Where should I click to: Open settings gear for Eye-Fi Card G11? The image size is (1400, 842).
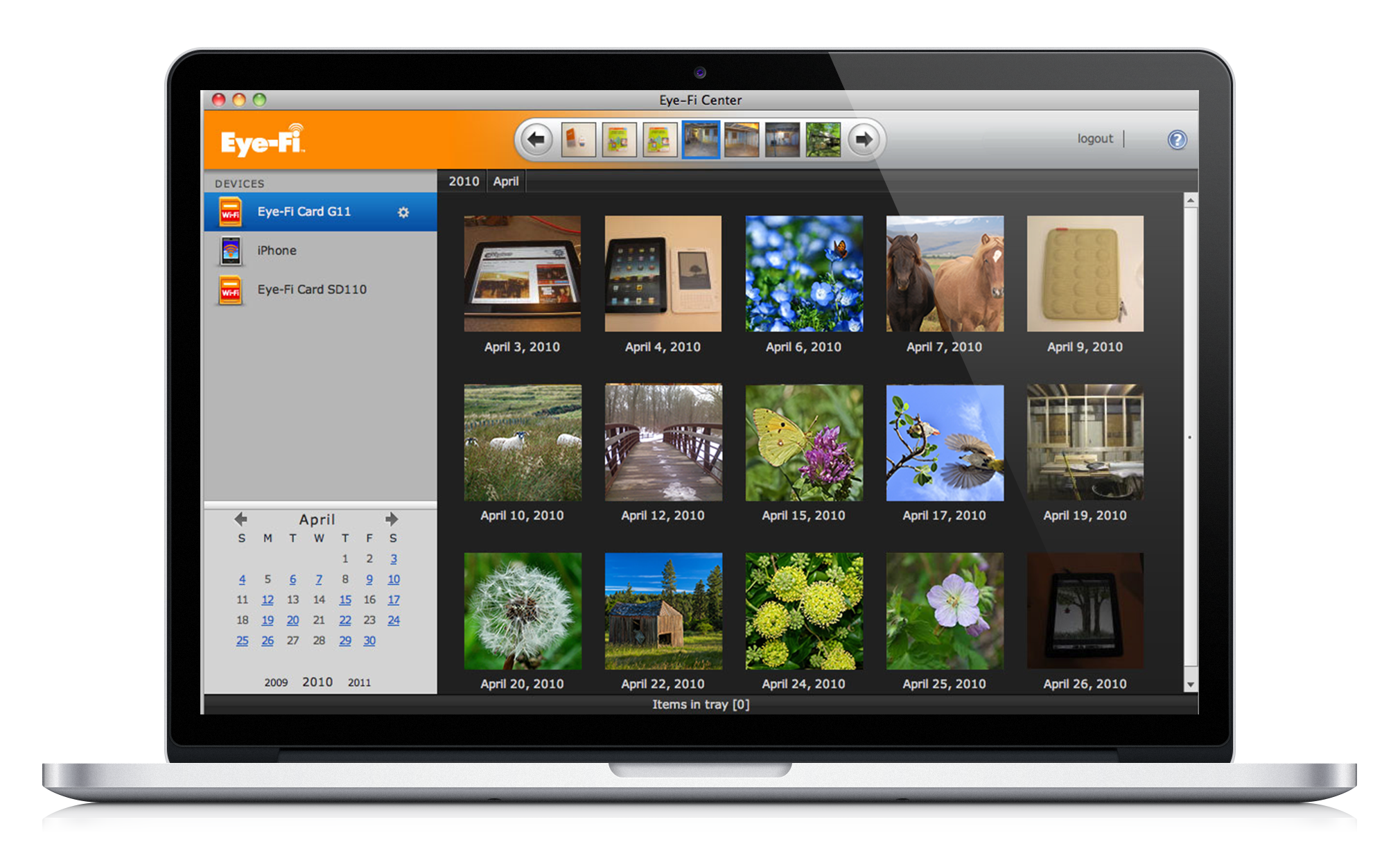[403, 213]
